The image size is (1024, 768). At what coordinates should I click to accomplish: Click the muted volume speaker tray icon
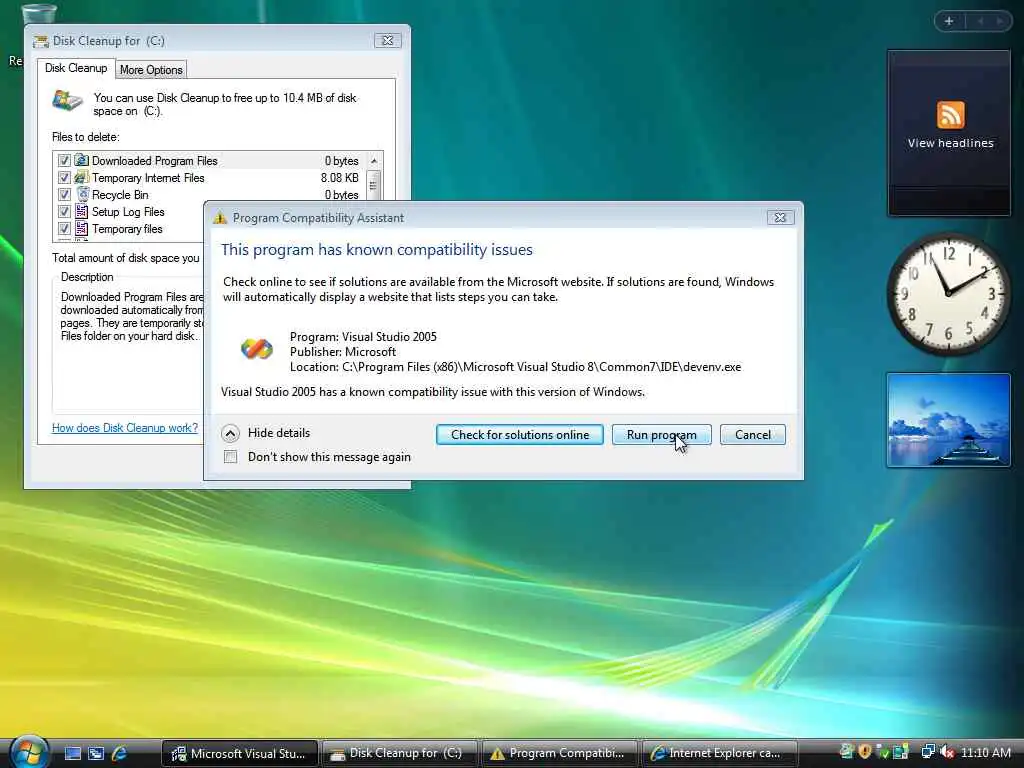pos(947,752)
